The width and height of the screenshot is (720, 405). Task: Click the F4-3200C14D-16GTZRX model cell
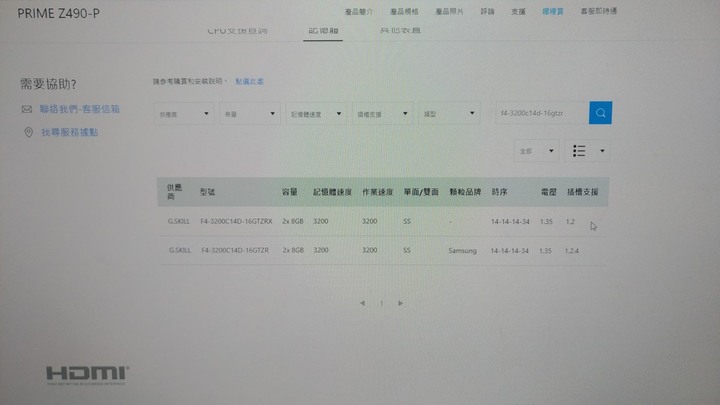coord(236,221)
